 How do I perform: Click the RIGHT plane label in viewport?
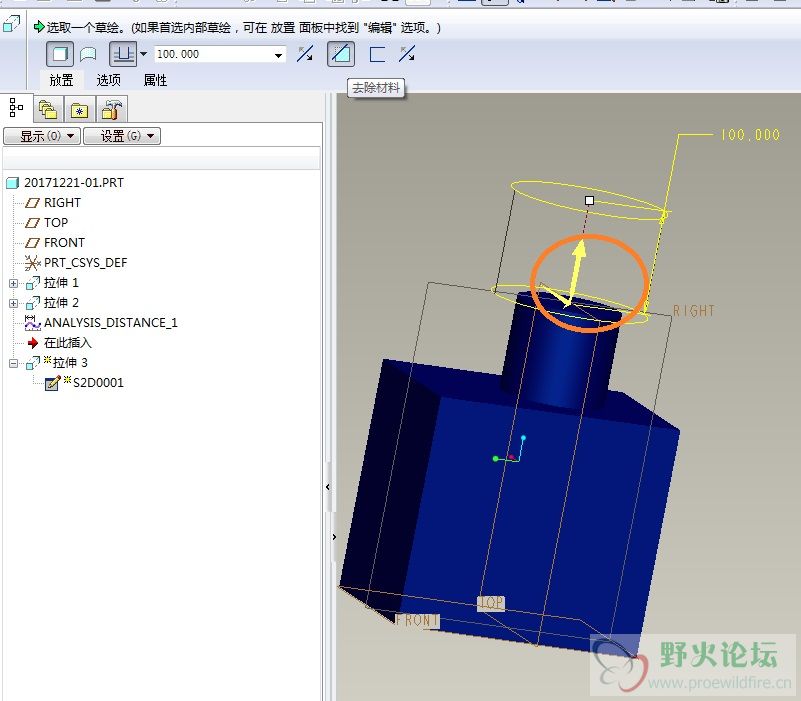click(x=694, y=311)
